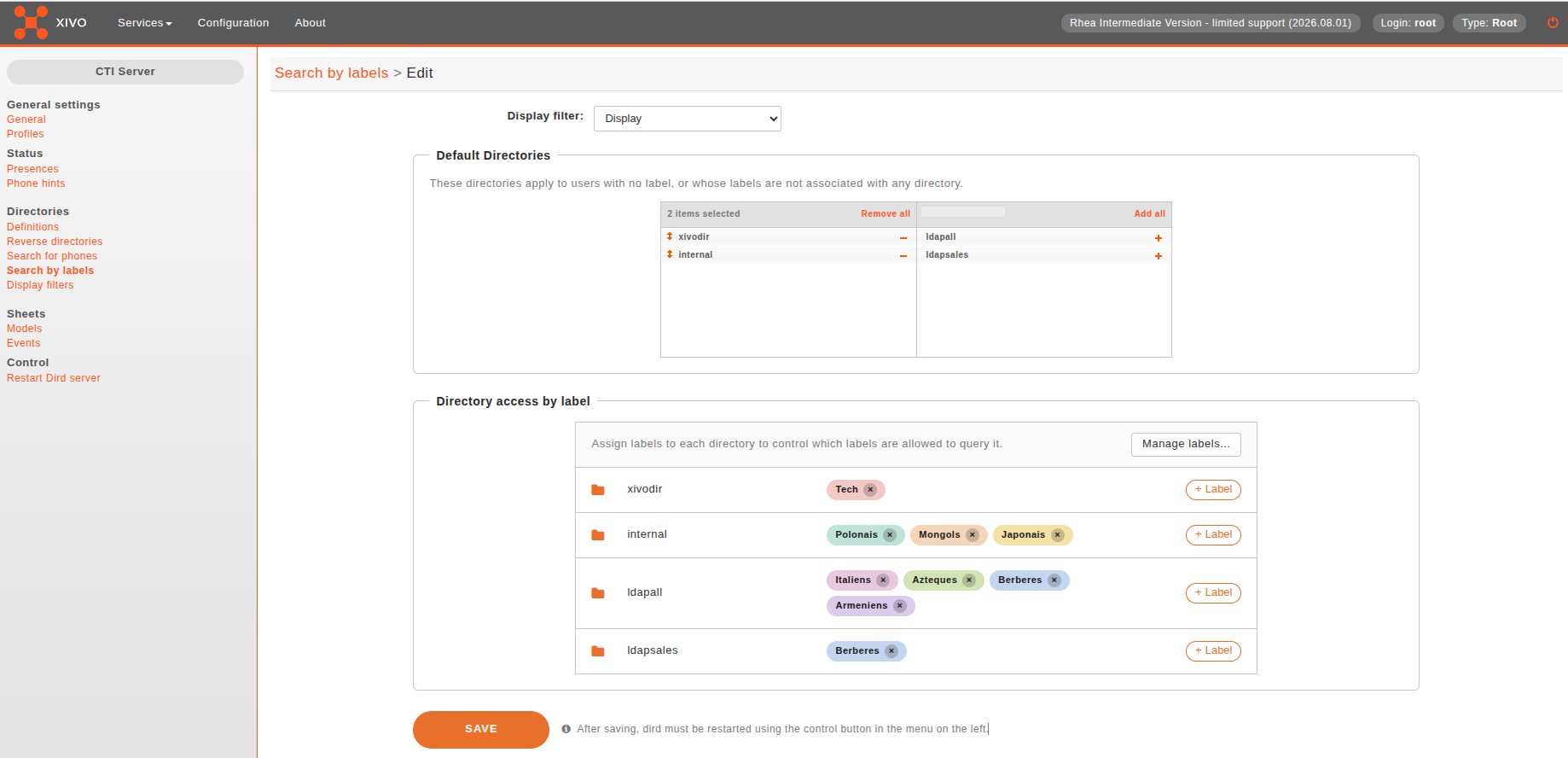This screenshot has width=1568, height=758.
Task: Add a label to ldapall
Action: (1213, 593)
